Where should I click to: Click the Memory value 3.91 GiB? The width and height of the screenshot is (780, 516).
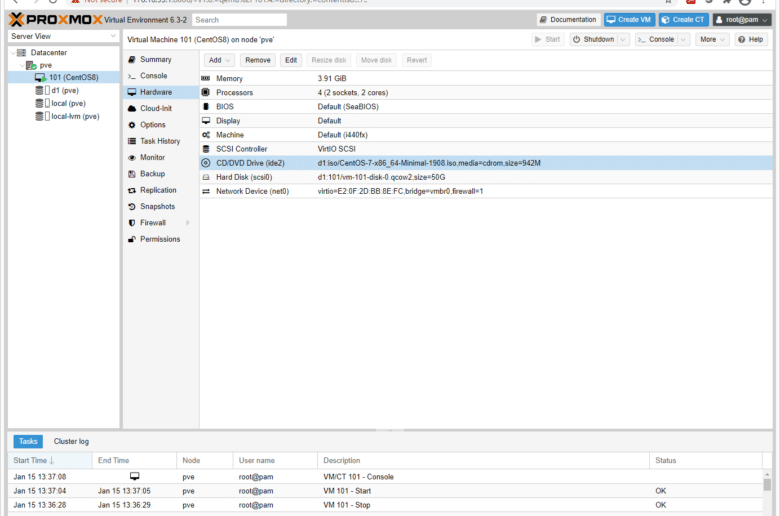332,79
